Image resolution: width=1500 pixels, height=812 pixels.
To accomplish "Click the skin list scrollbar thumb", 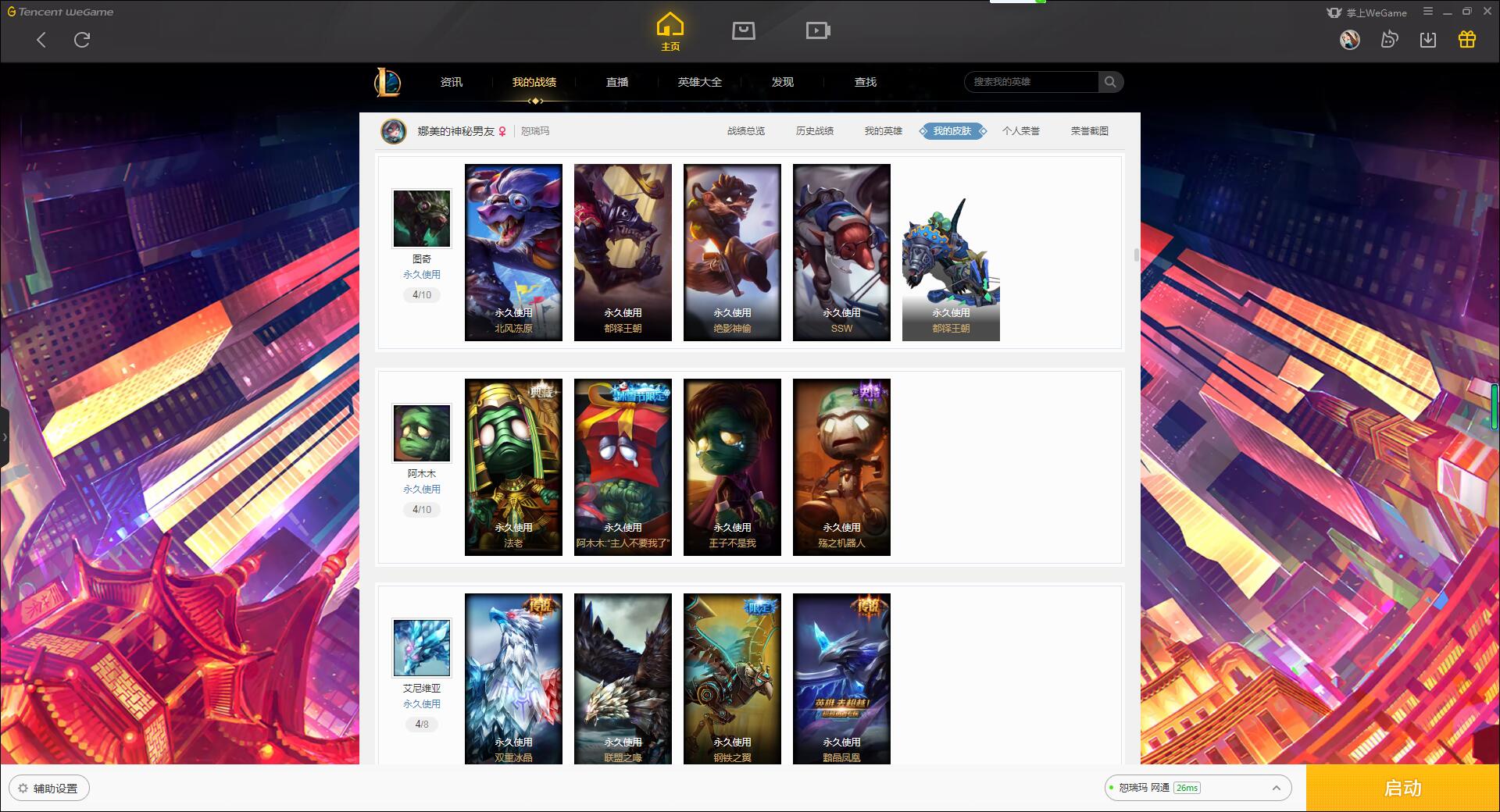I will click(1137, 255).
